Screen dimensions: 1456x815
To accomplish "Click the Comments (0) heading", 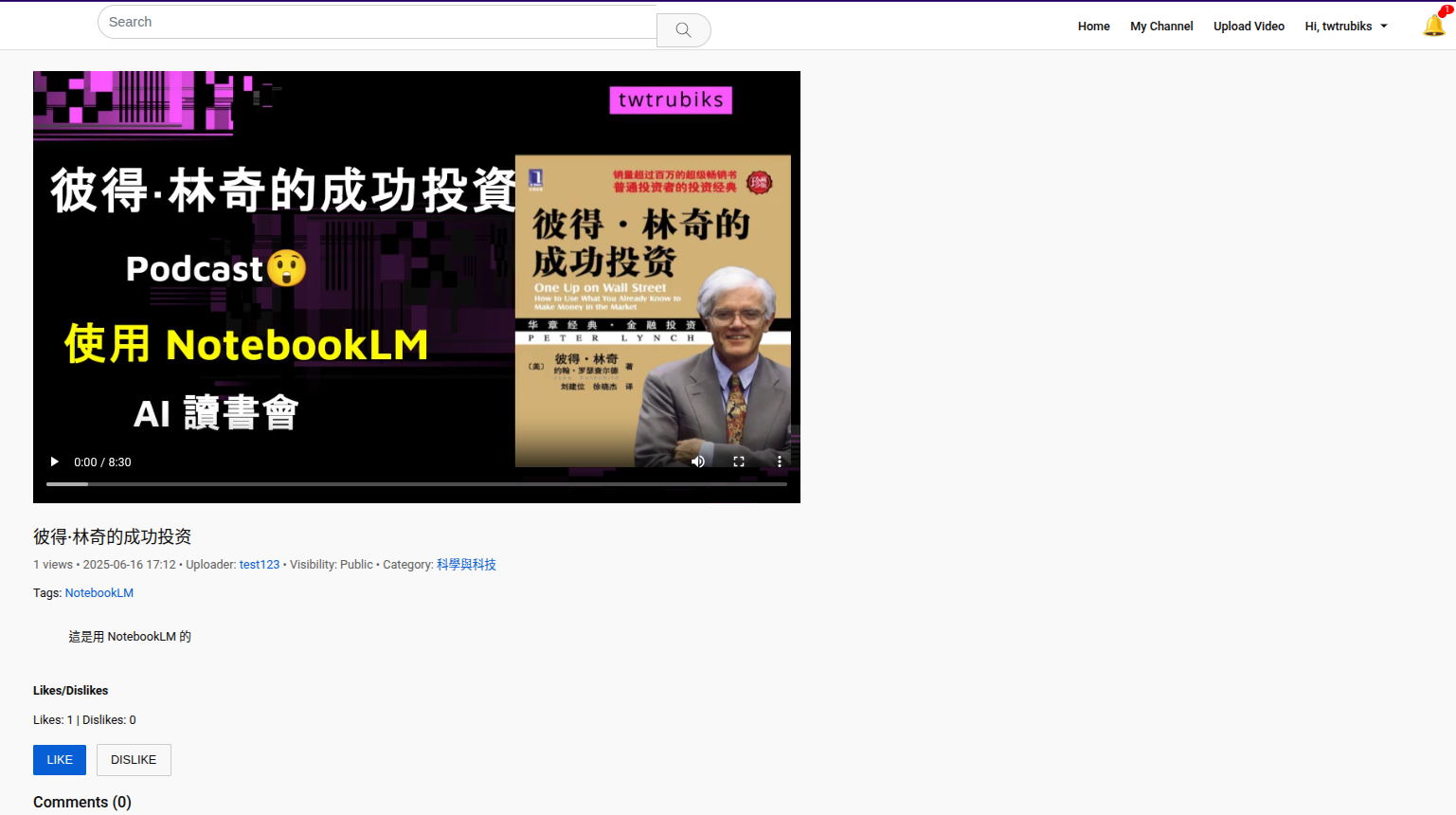I will (x=82, y=802).
